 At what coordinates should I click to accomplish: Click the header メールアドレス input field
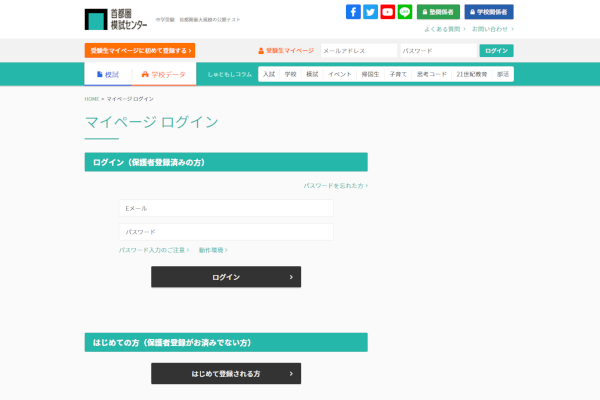(358, 50)
